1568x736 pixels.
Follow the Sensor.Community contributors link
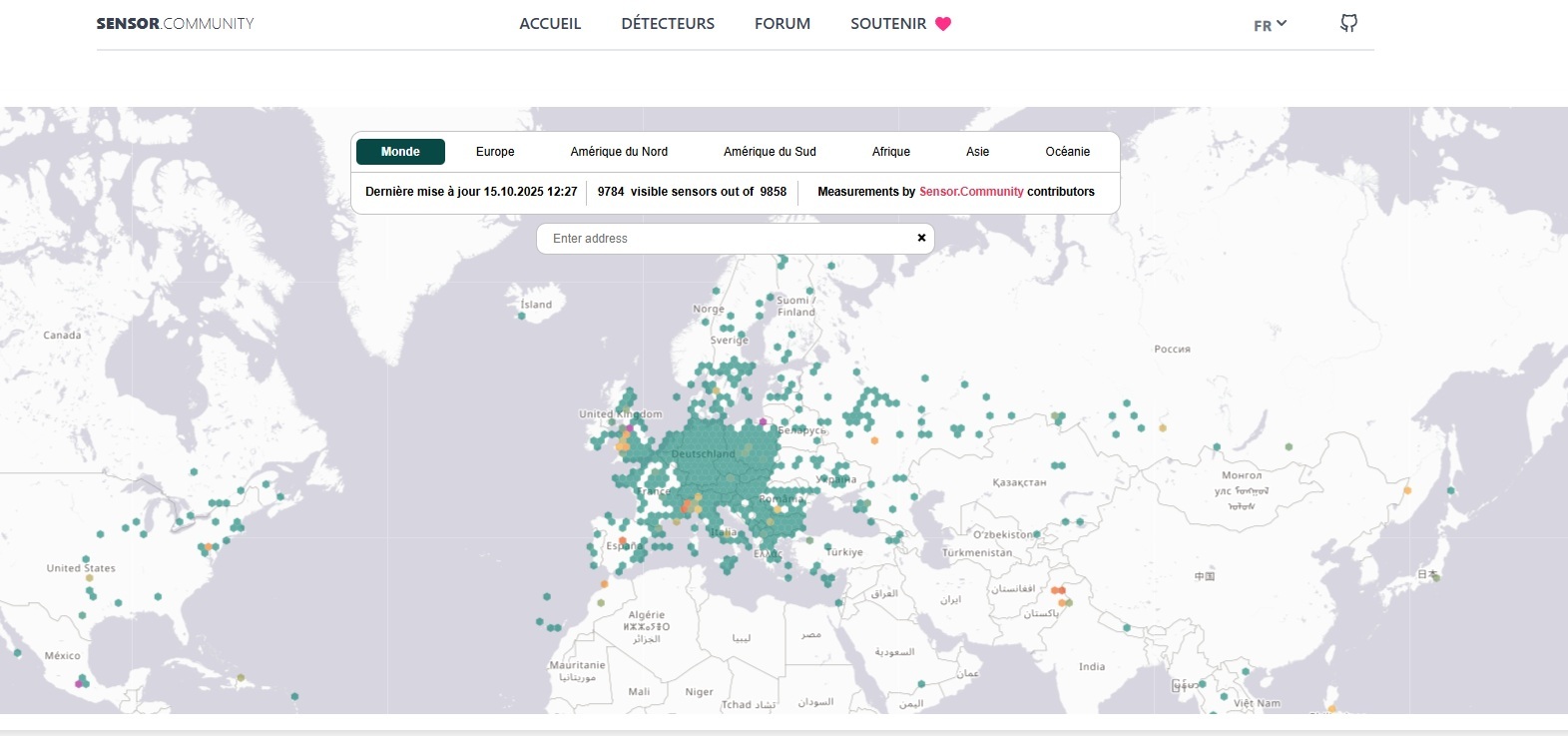[971, 192]
